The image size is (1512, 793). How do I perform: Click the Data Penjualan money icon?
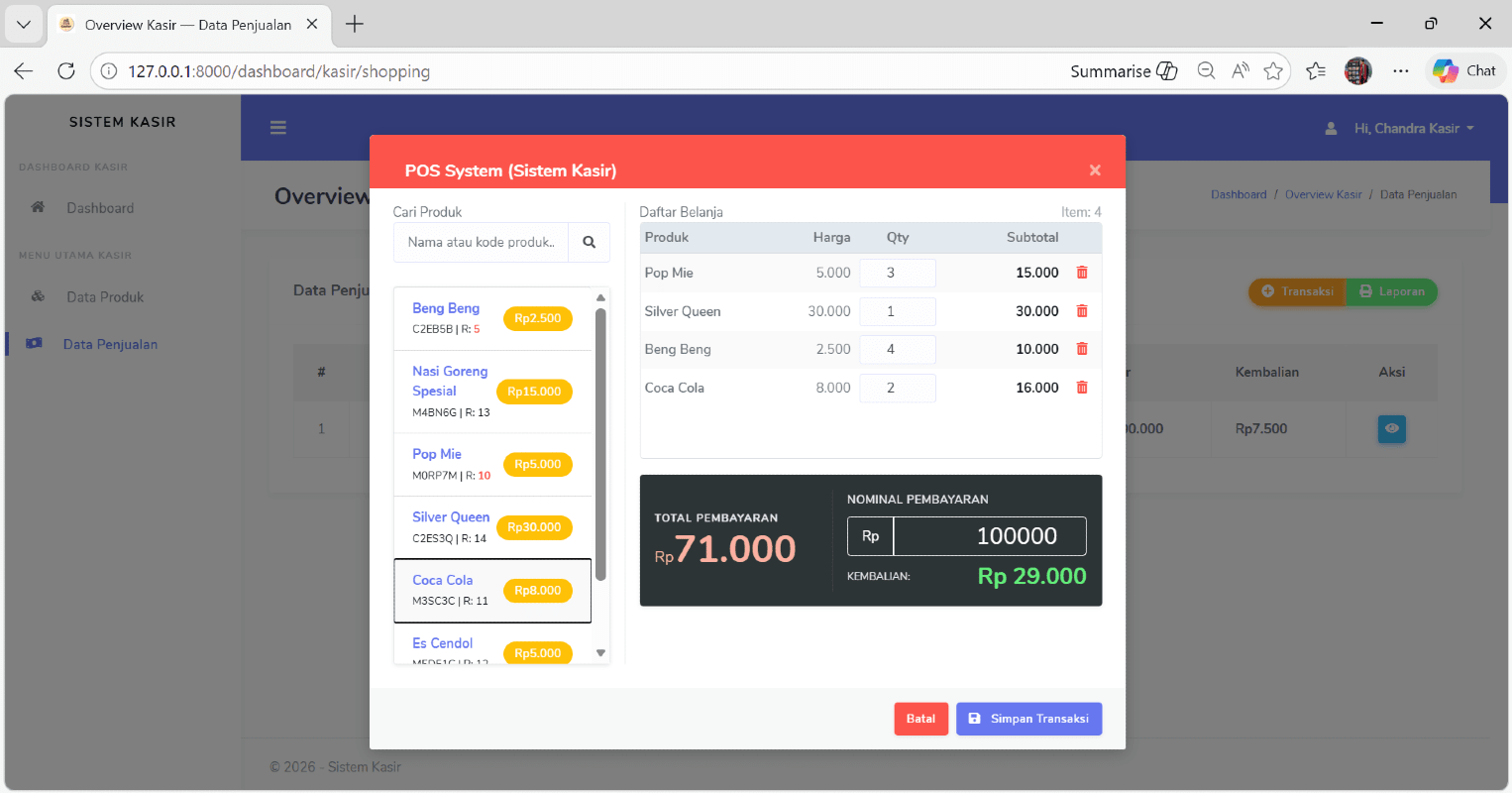point(35,343)
